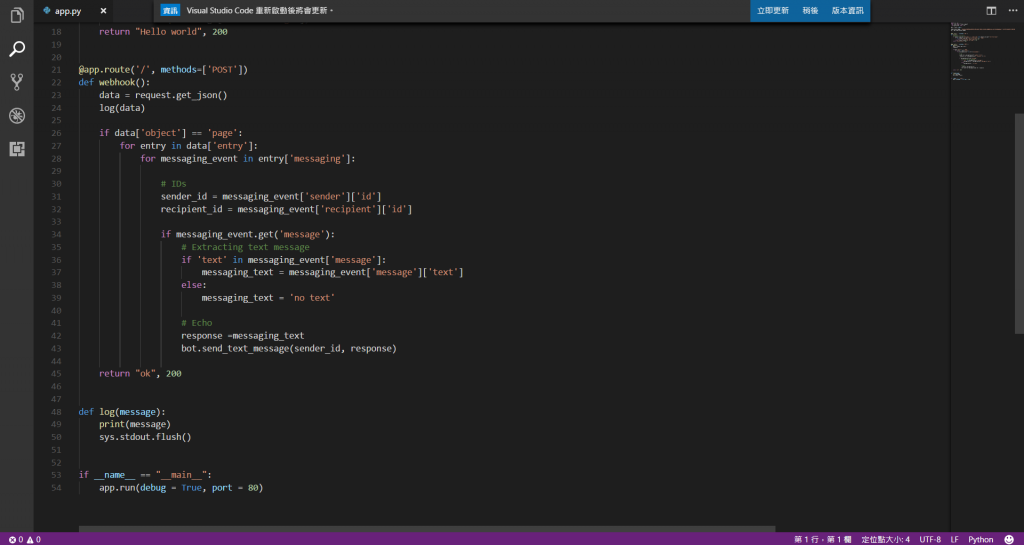This screenshot has width=1024, height=545.
Task: Change indentation via 定位點大小: 4
Action: click(886, 539)
